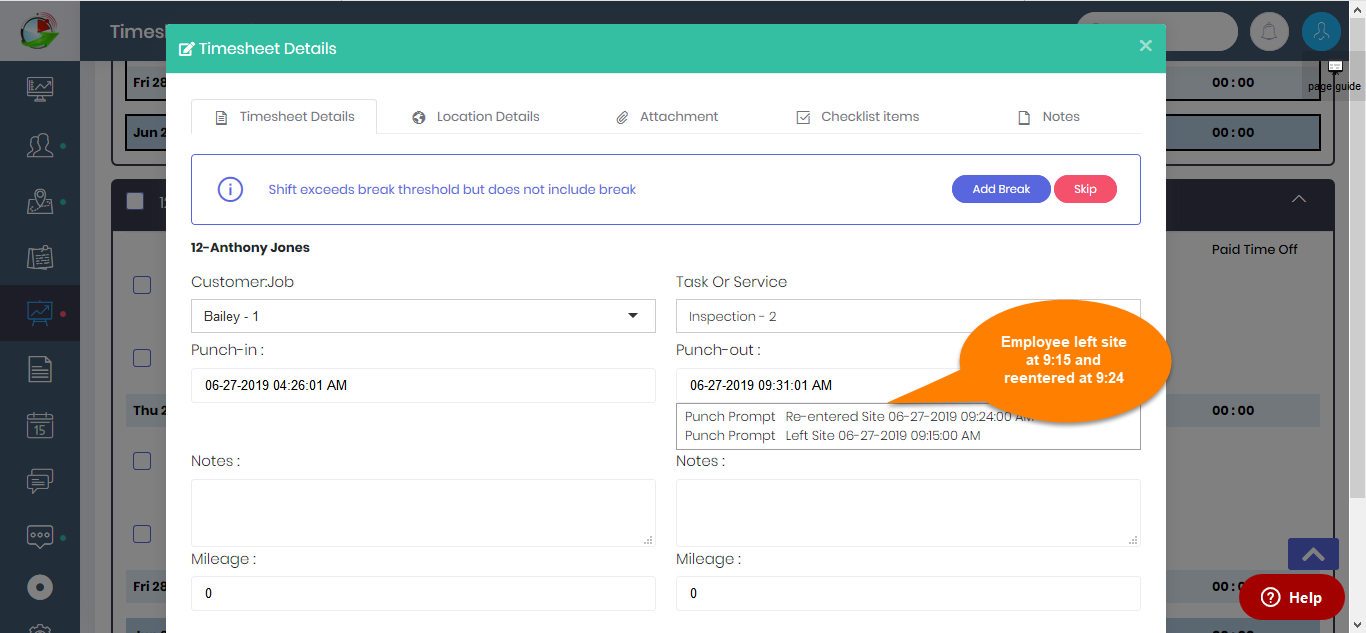Click the "12-Anthony Jones" employee name
This screenshot has width=1366, height=633.
pos(251,247)
